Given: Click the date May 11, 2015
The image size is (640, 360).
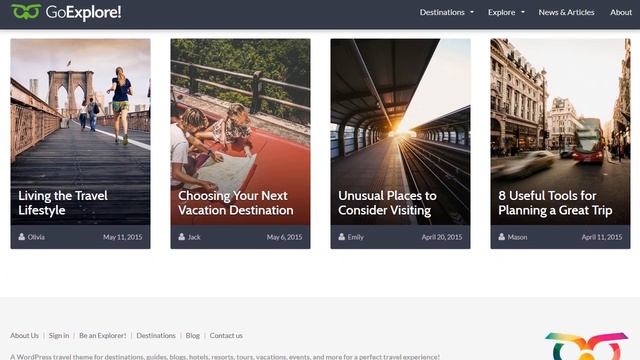Looking at the screenshot, I should tap(122, 237).
